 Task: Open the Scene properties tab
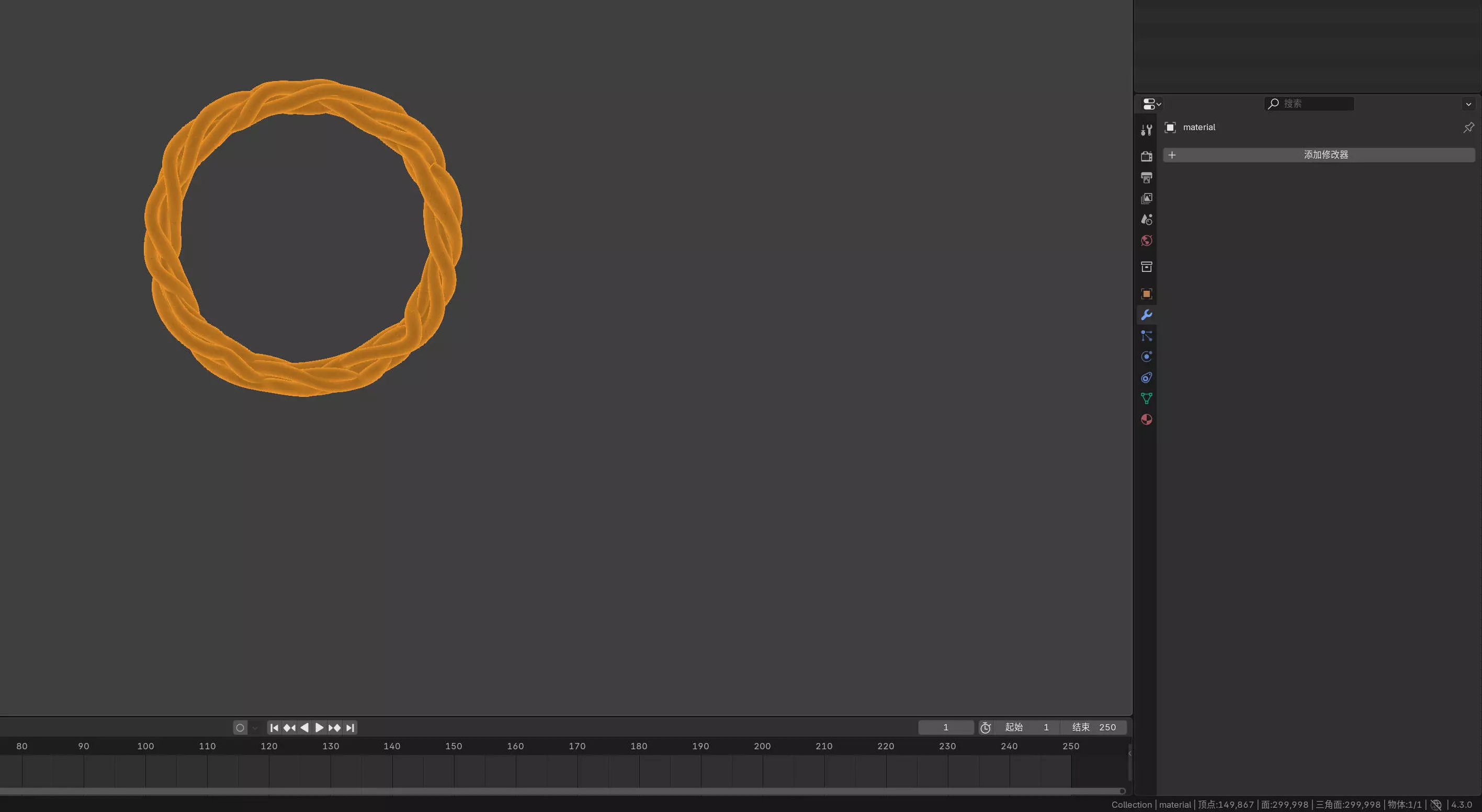[x=1146, y=219]
